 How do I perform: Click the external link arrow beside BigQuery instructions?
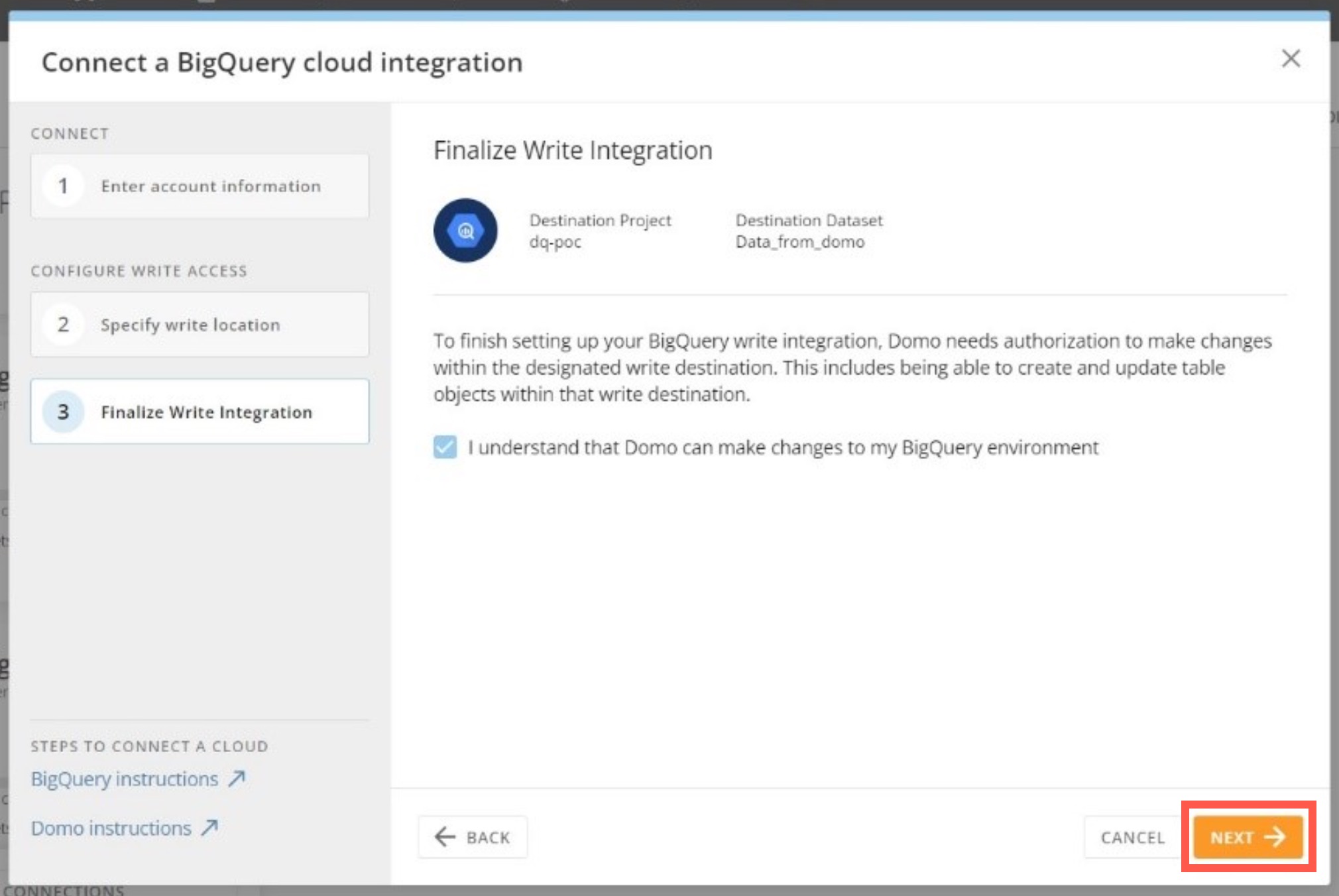tap(236, 777)
